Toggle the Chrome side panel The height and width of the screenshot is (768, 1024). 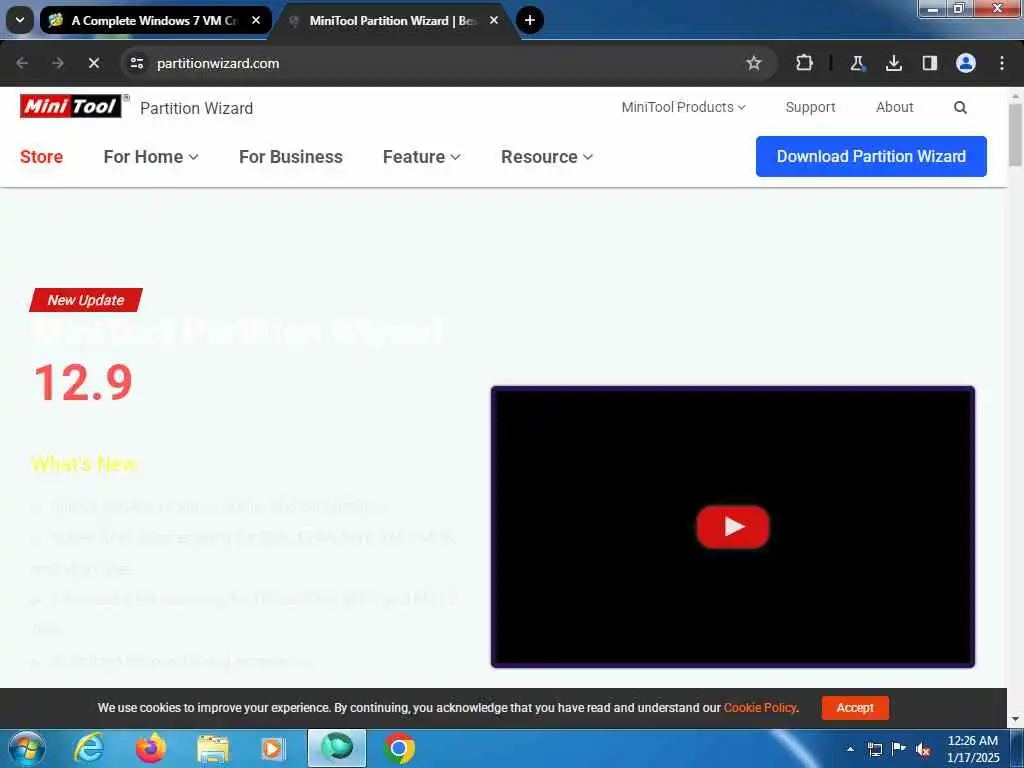930,63
